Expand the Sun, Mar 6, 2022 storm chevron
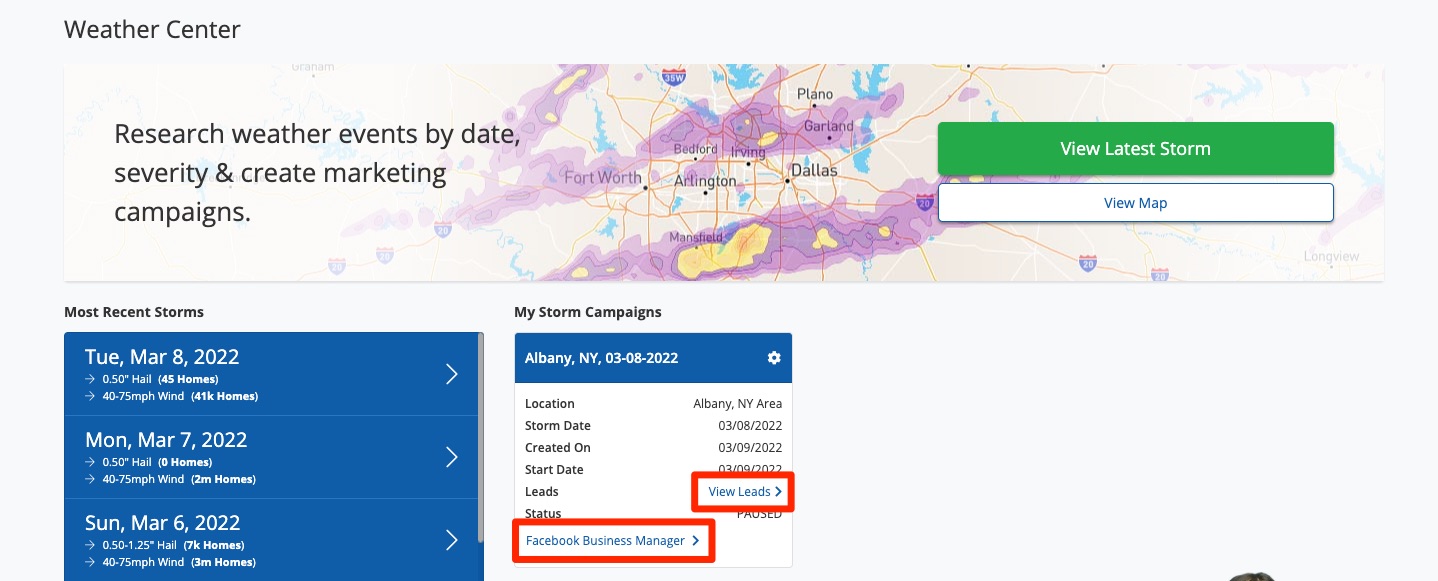The height and width of the screenshot is (581, 1438). click(x=451, y=540)
